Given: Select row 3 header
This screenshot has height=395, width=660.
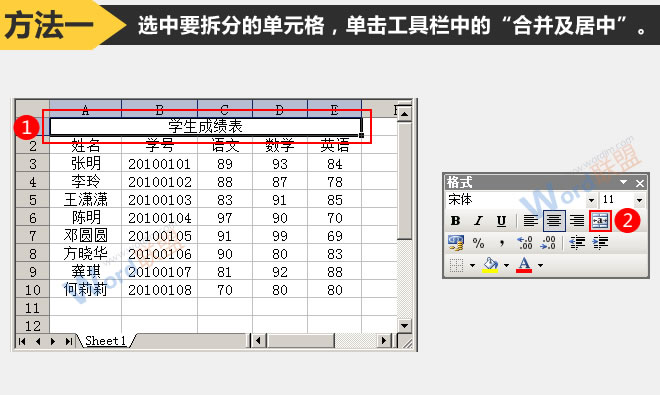Looking at the screenshot, I should click(33, 163).
